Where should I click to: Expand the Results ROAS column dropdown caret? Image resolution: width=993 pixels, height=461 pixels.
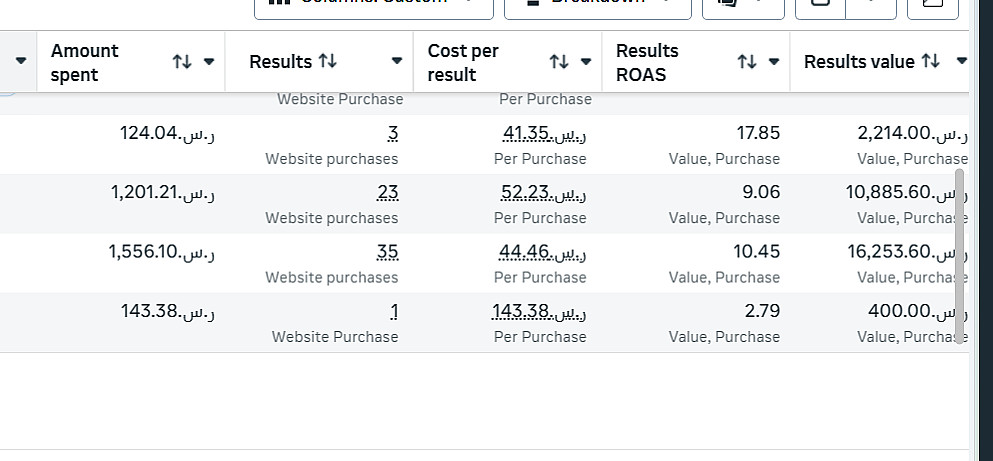point(773,62)
